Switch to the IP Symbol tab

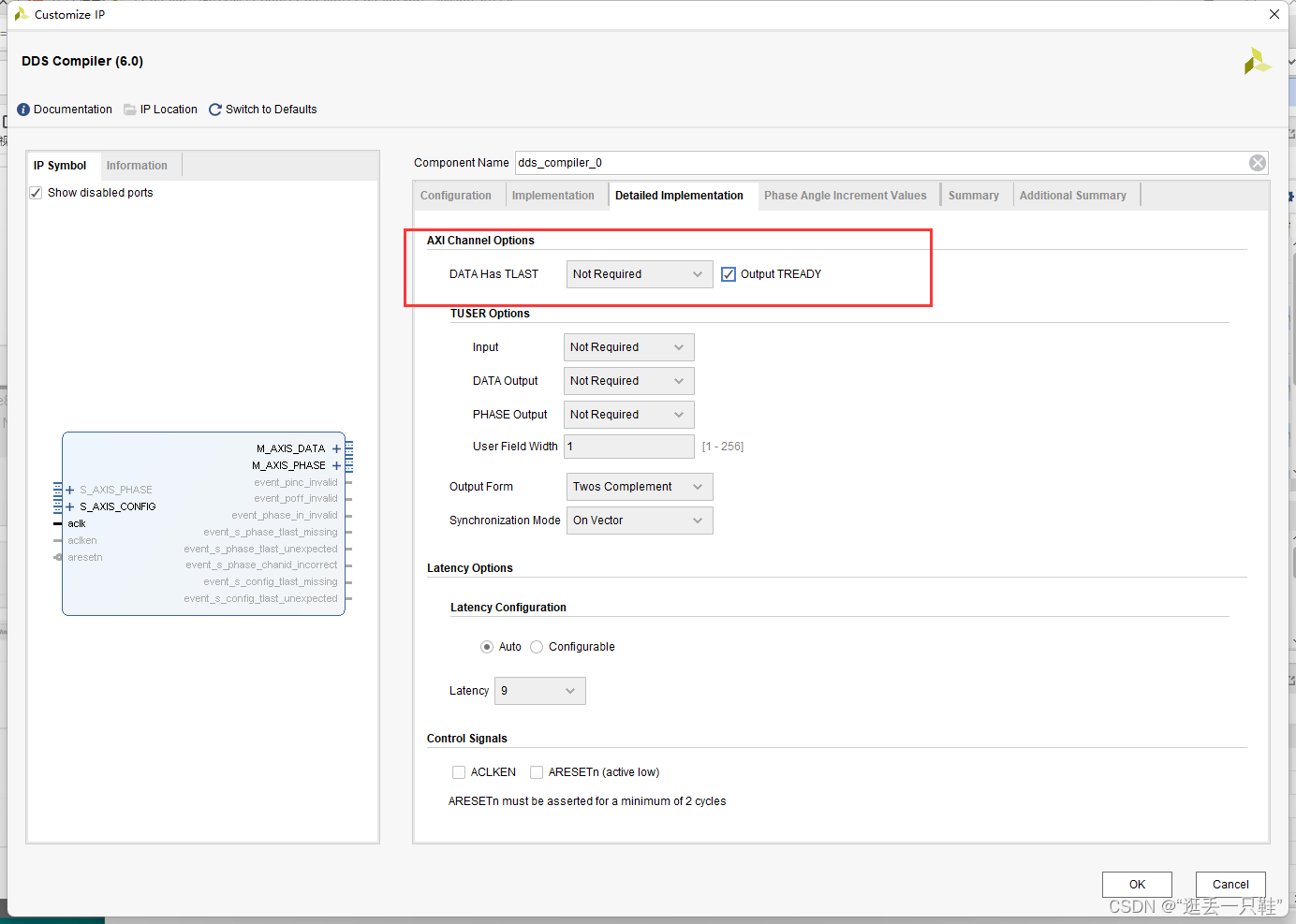pos(60,166)
